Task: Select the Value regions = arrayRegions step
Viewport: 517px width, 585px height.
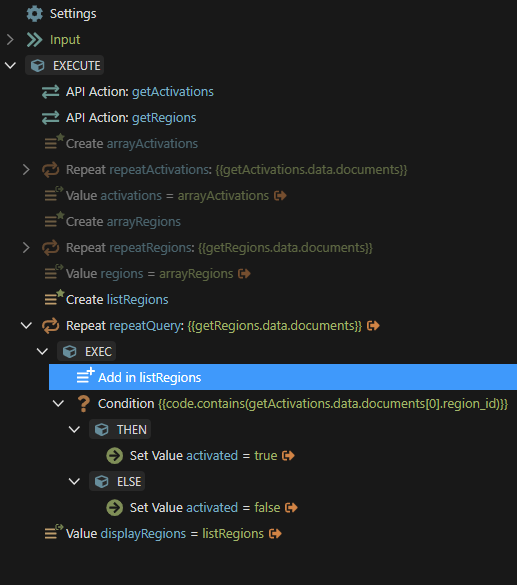Action: [149, 274]
